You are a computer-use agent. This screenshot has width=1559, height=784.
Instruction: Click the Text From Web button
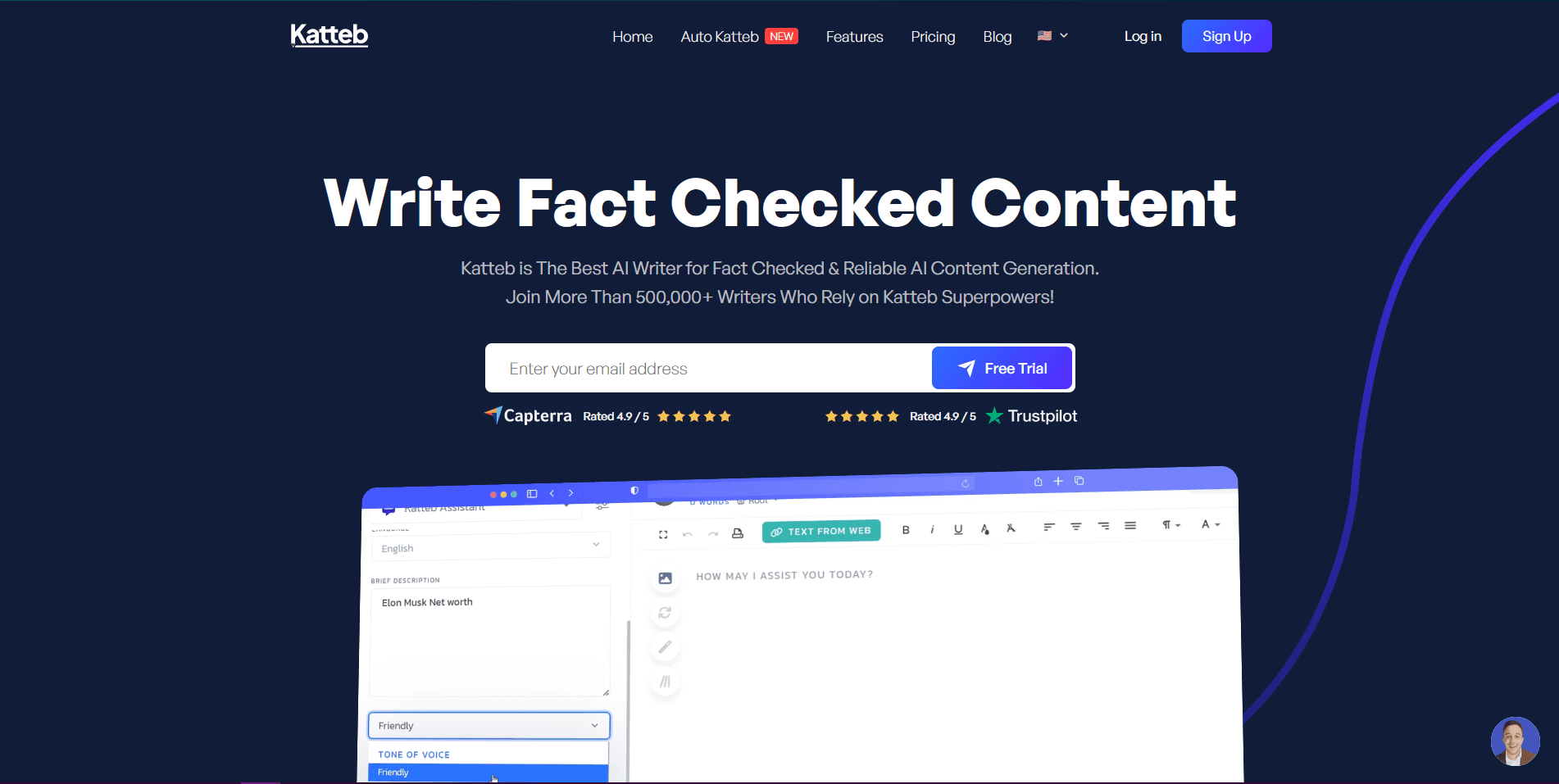821,531
